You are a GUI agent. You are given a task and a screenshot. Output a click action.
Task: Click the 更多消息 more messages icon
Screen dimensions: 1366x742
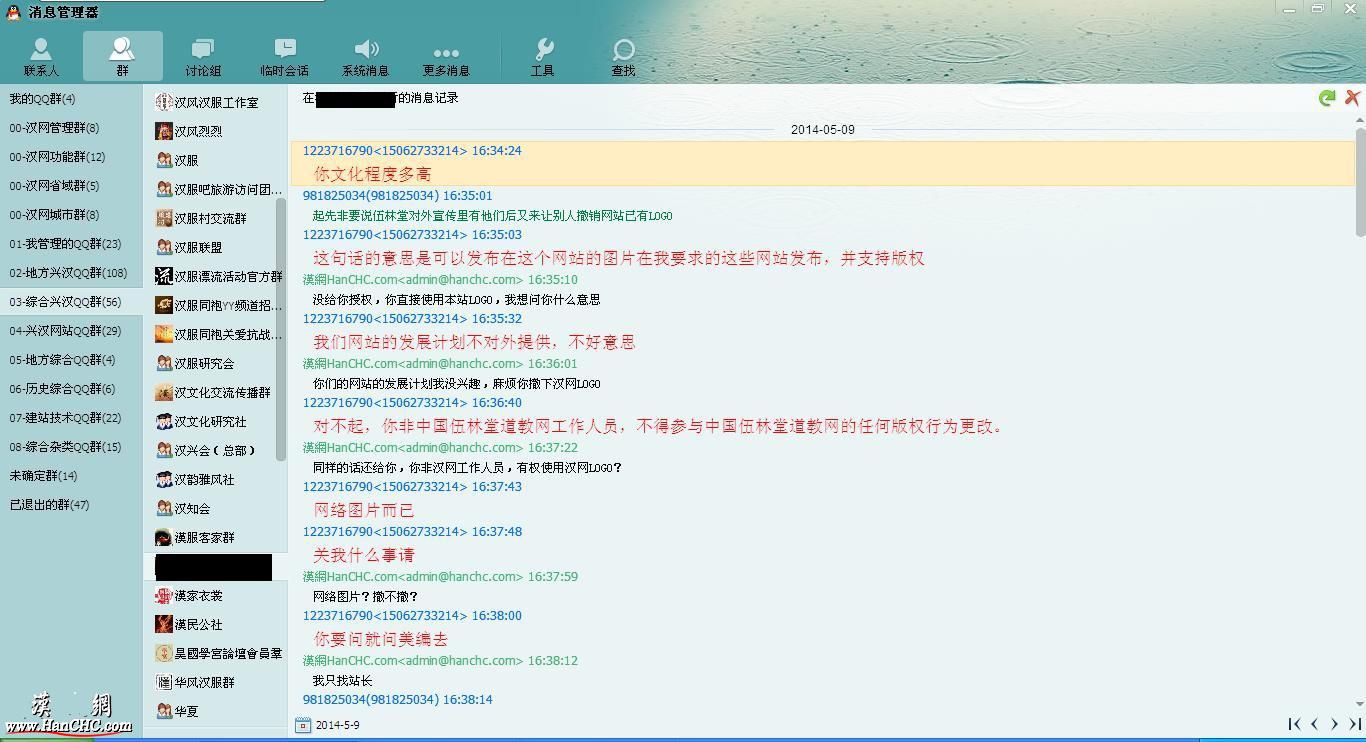point(446,57)
